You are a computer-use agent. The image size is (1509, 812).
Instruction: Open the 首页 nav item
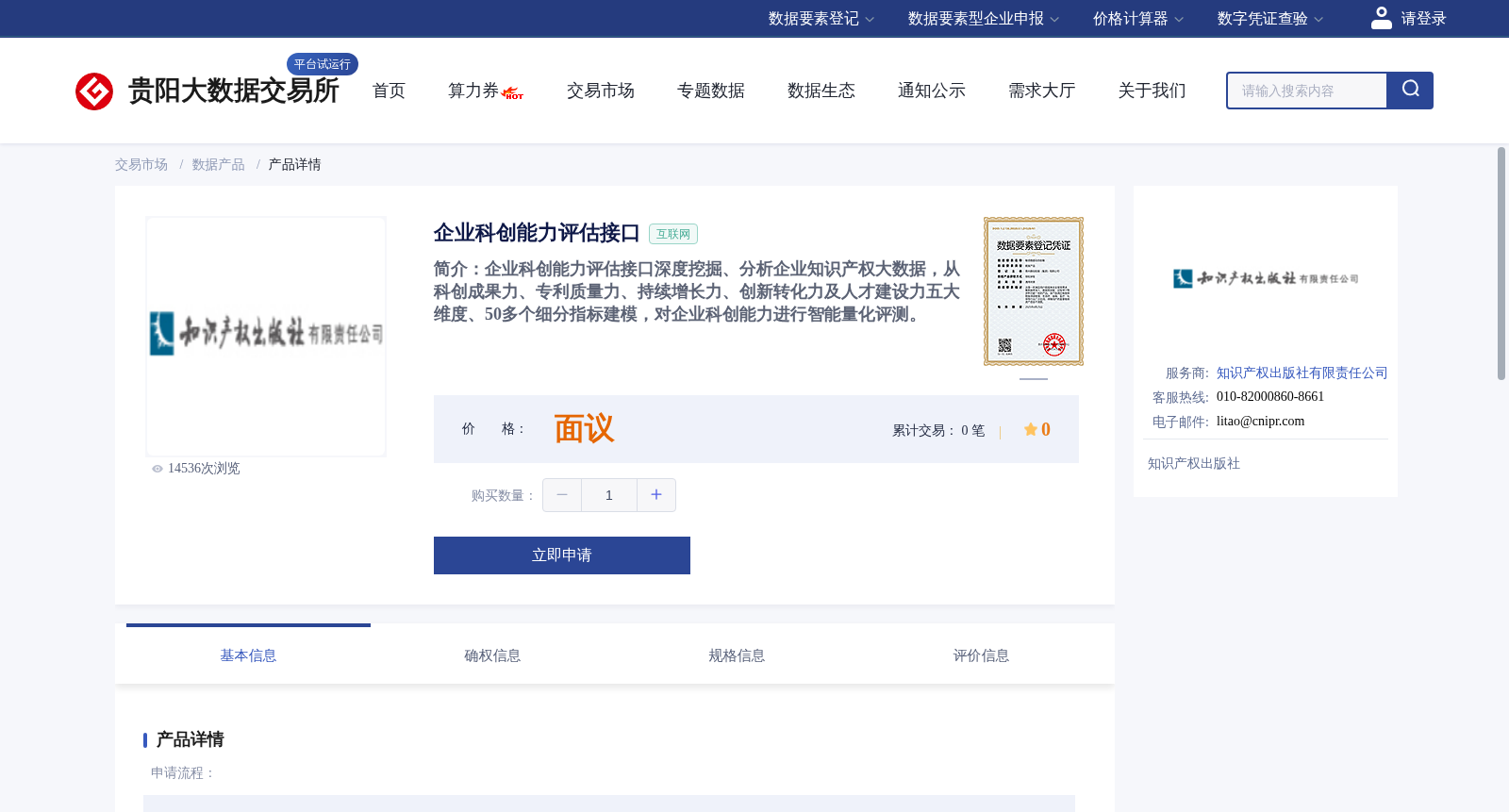pos(389,91)
